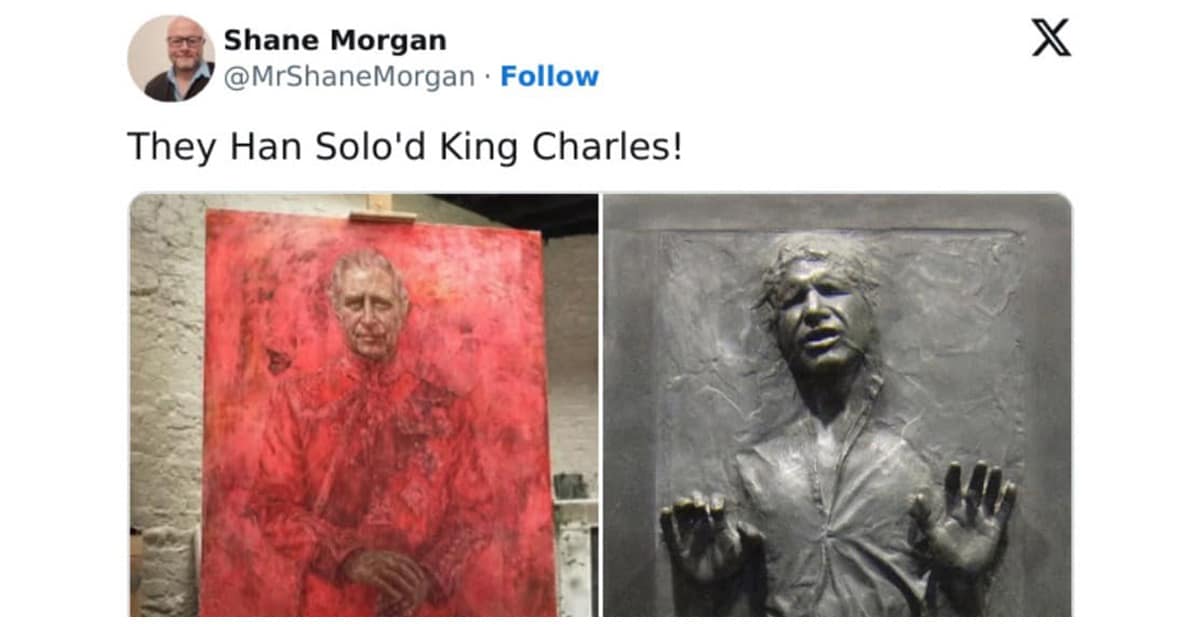Open Shane Morgan's profile avatar
The width and height of the screenshot is (1200, 628).
tap(171, 59)
